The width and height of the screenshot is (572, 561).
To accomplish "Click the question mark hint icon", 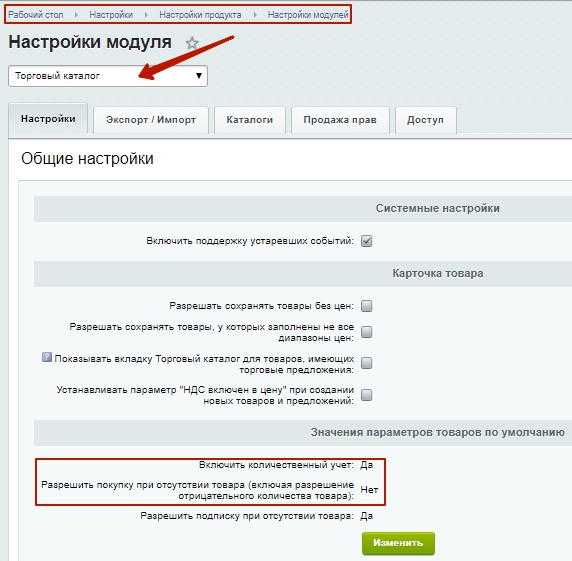I will click(47, 357).
